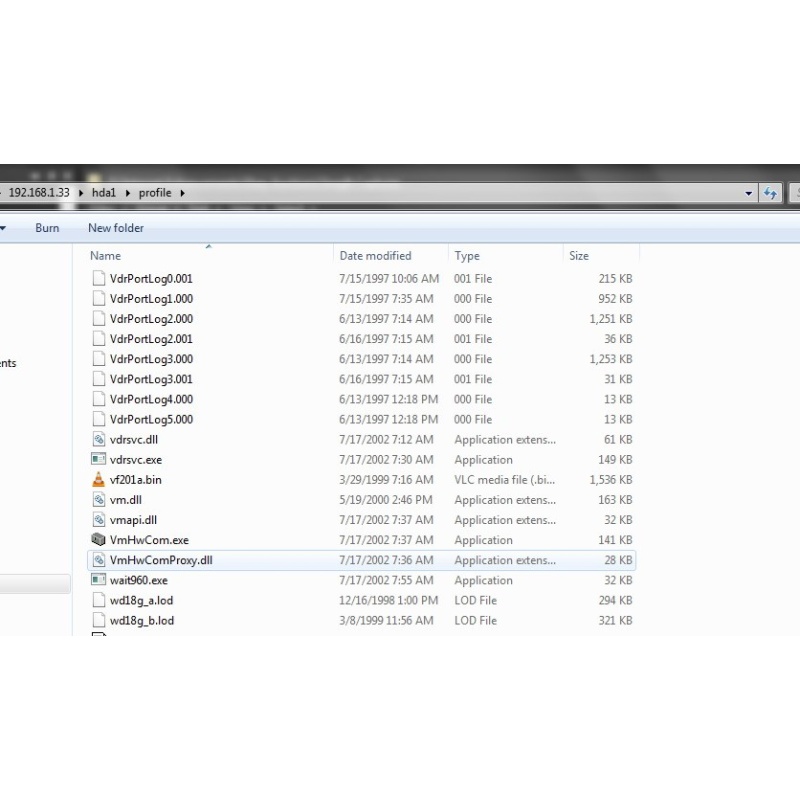Sort files by the Name column header

click(105, 256)
